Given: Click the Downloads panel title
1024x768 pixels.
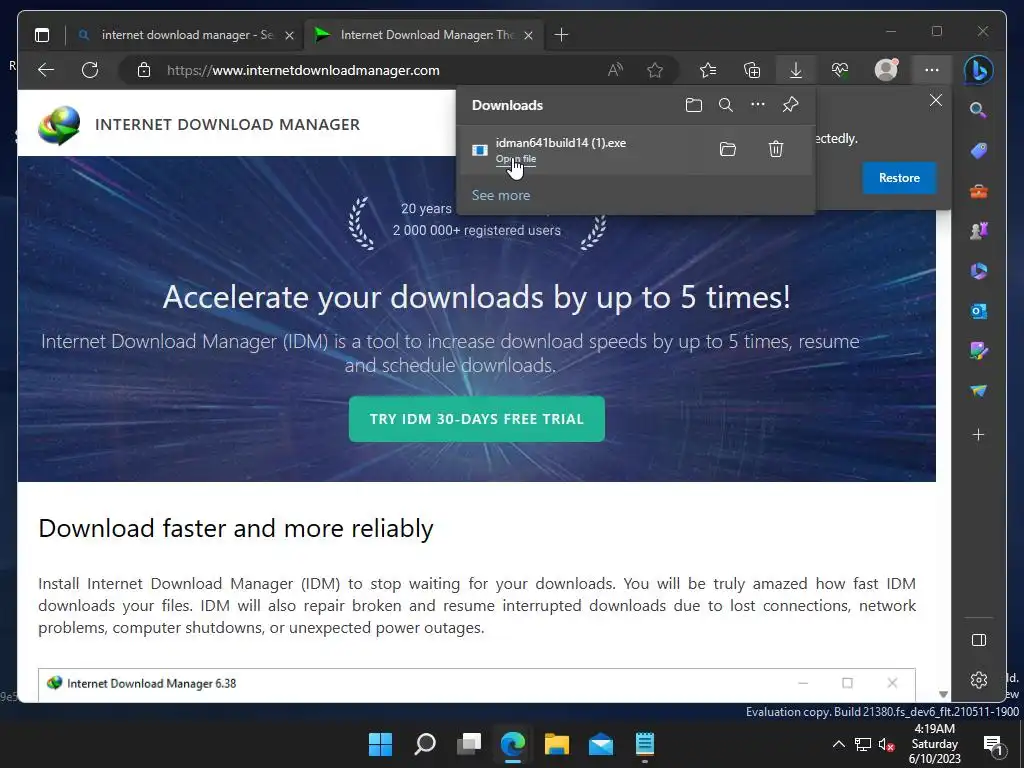Looking at the screenshot, I should coord(507,105).
